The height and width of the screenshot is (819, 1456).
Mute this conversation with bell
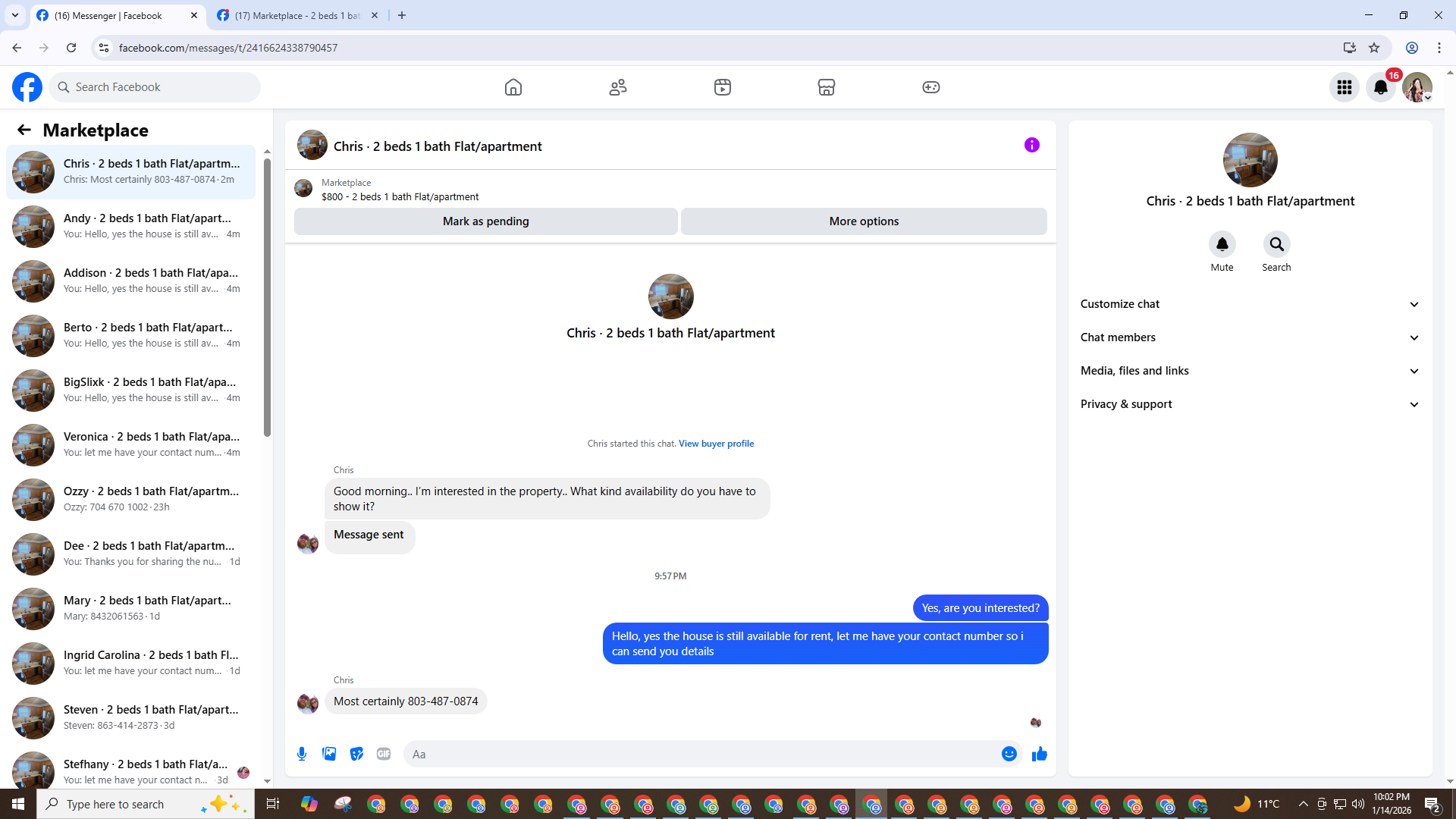pos(1222,244)
